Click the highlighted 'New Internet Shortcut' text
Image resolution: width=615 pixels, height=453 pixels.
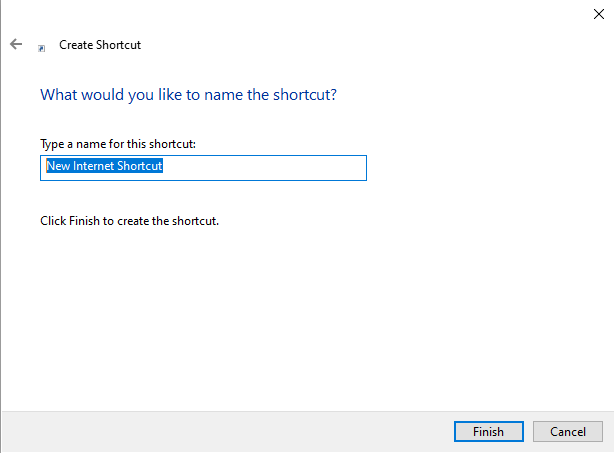pos(104,167)
